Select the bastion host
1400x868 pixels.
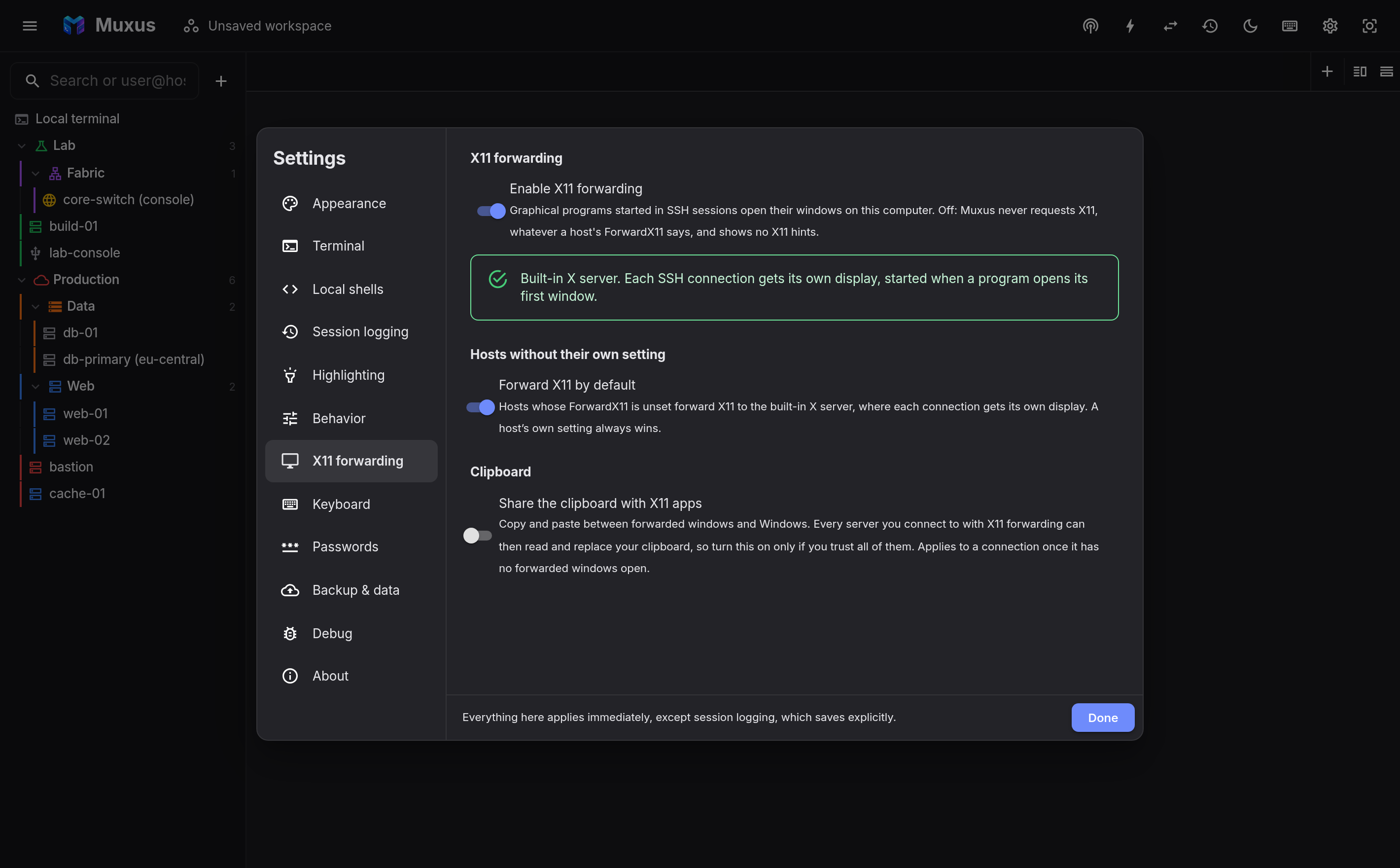tap(71, 467)
